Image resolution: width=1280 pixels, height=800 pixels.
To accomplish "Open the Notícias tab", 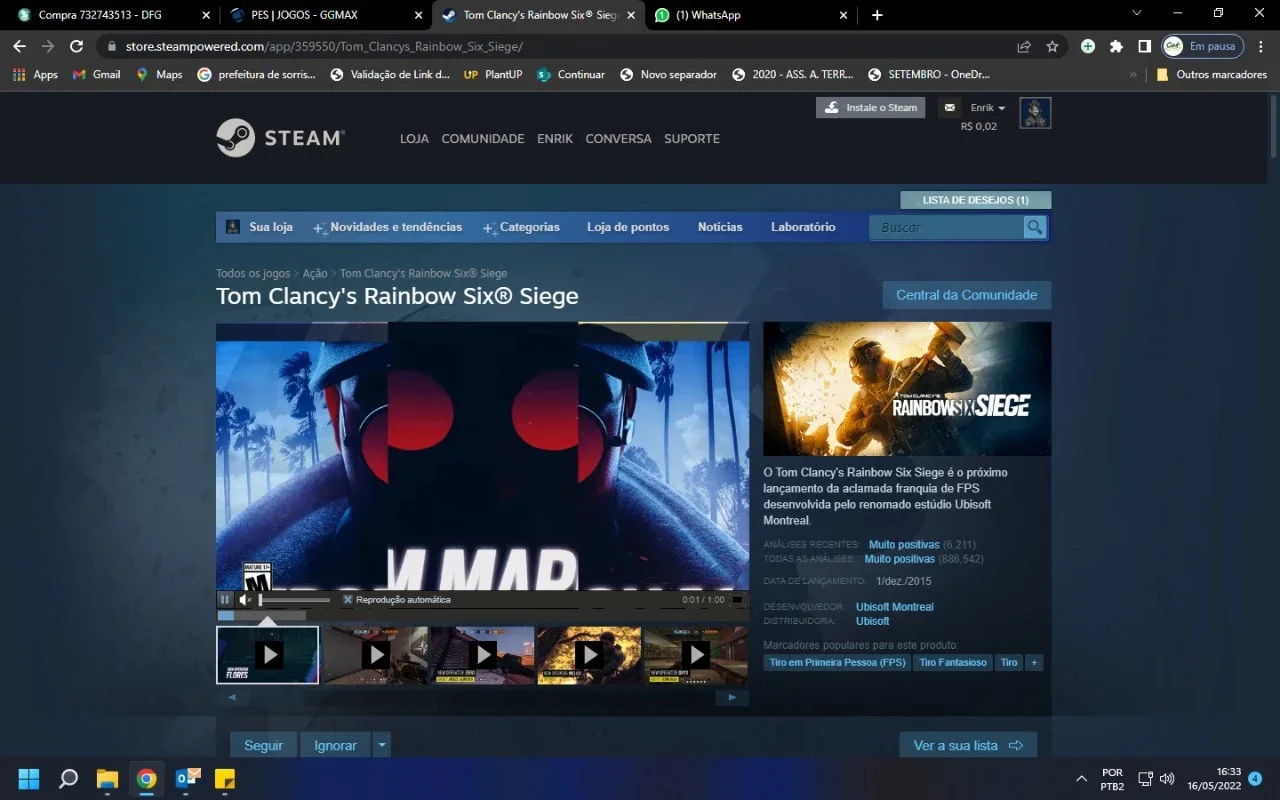I will tap(720, 227).
